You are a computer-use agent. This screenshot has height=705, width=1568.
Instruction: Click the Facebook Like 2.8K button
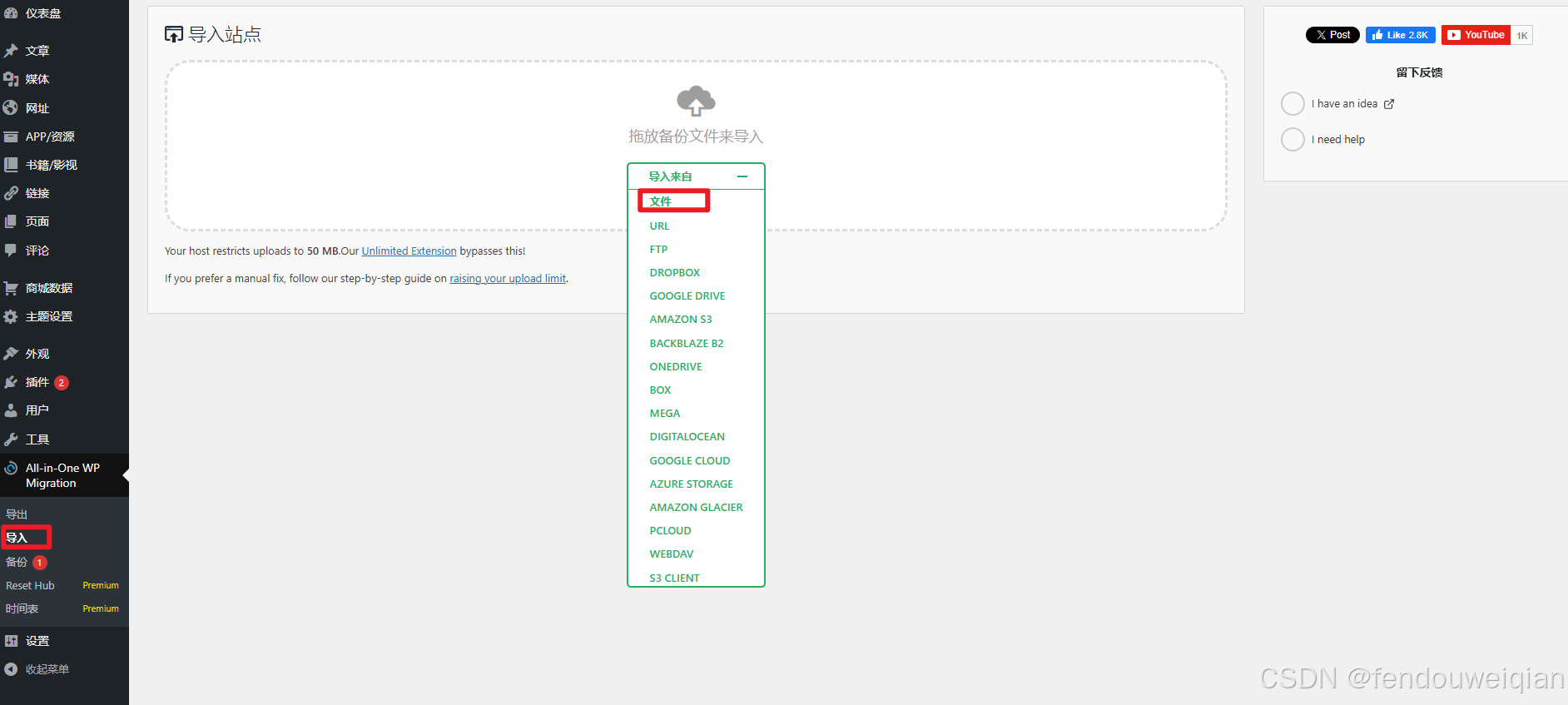pos(1401,35)
